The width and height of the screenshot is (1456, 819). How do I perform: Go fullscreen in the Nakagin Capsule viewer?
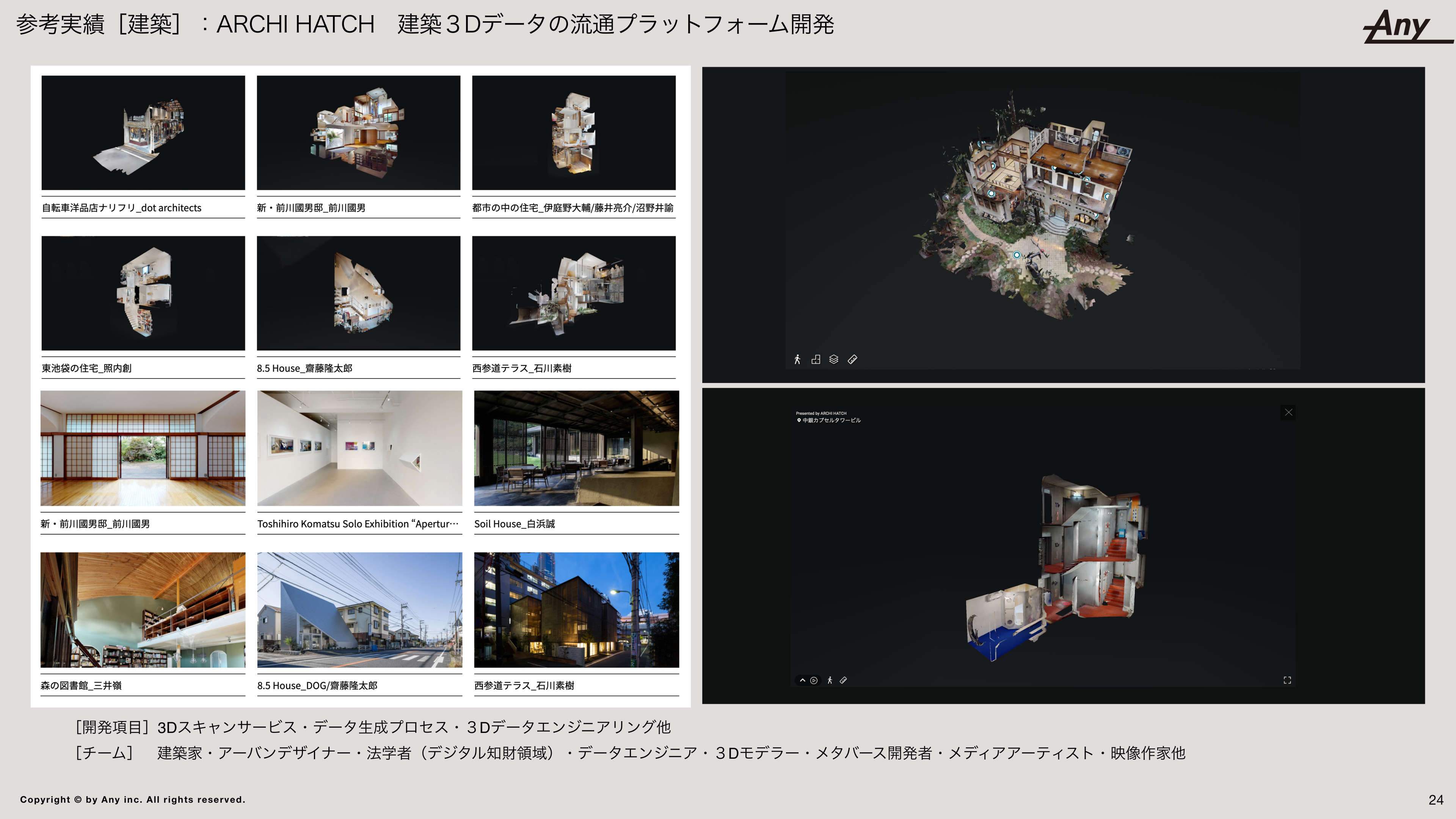(1287, 680)
